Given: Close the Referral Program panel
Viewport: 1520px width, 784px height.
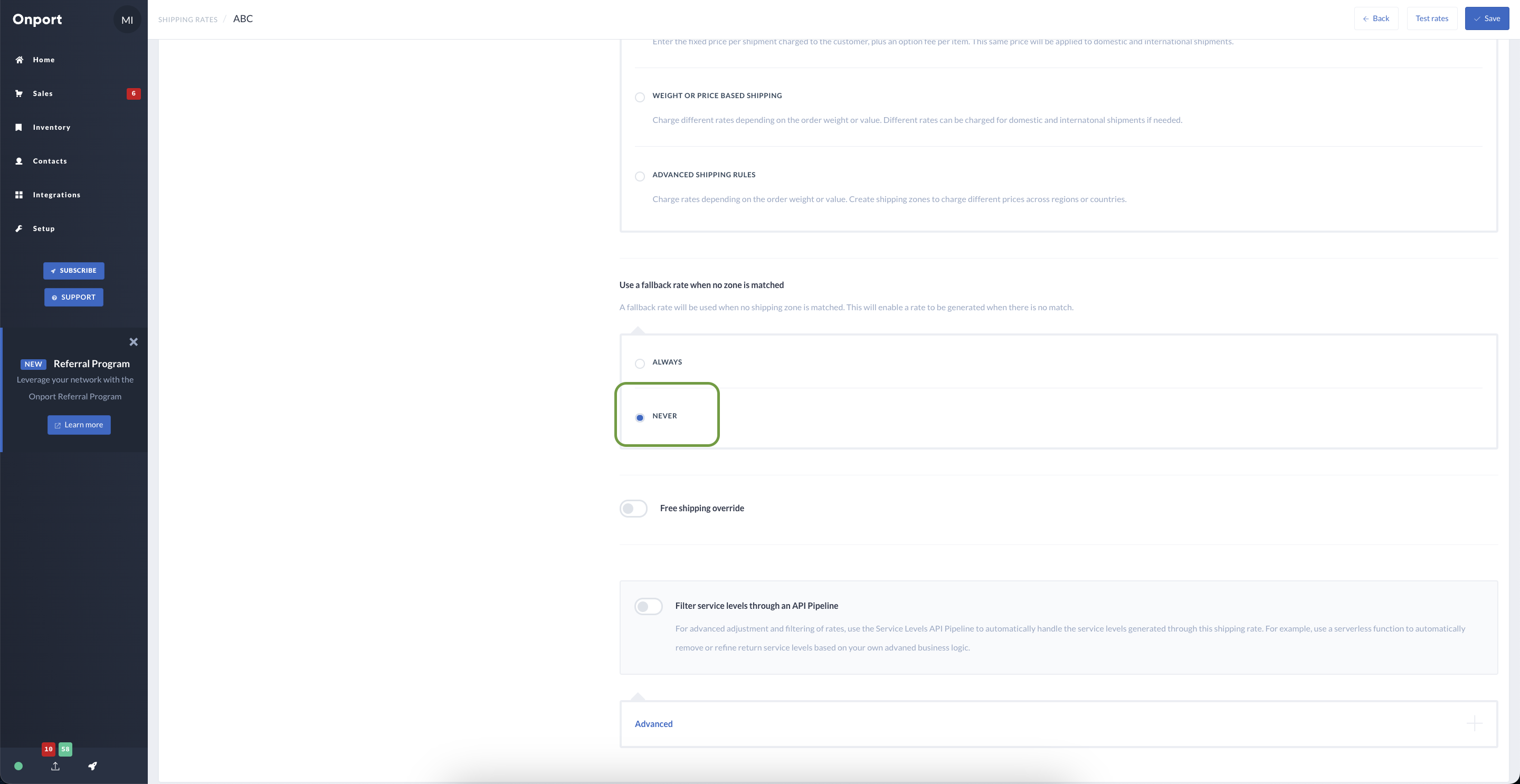Looking at the screenshot, I should 134,342.
